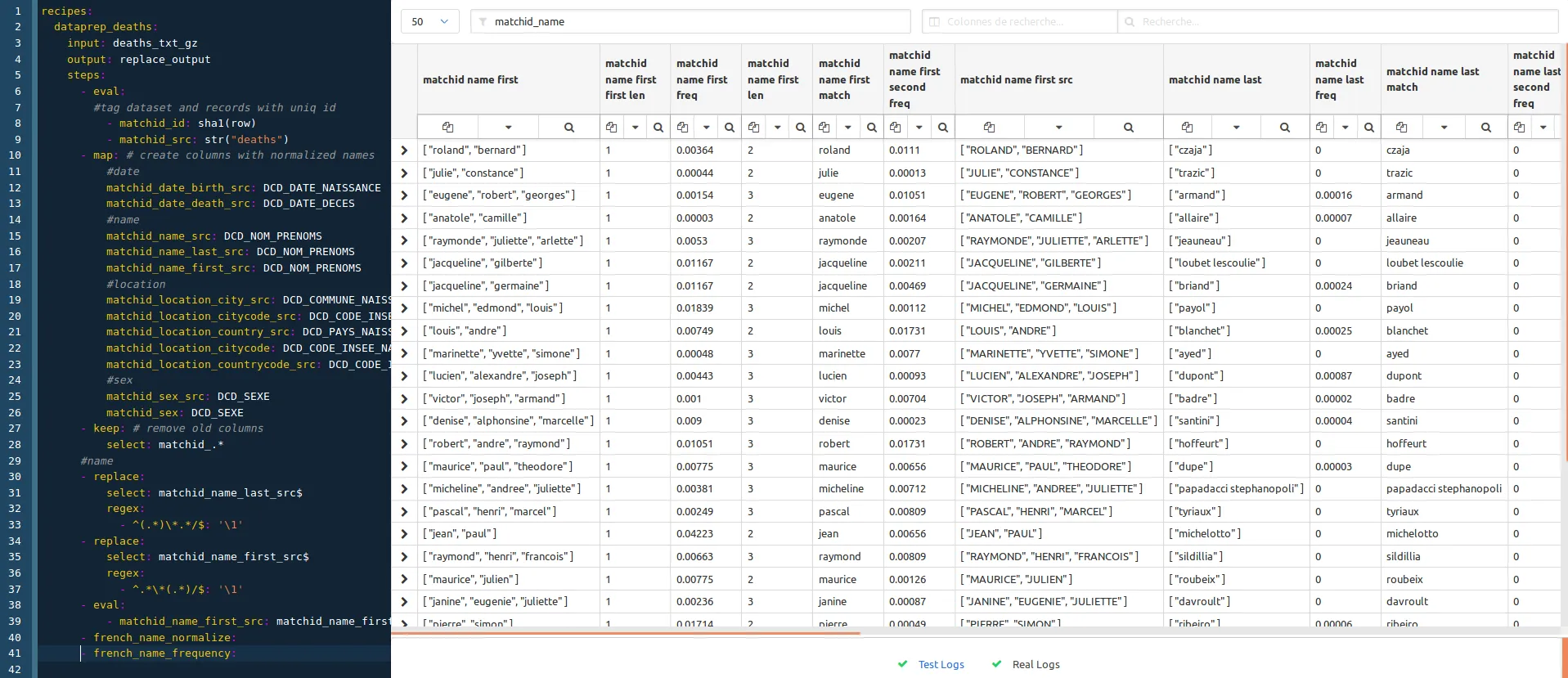
Task: Search in 'matchid name first freq' column
Action: tap(730, 127)
